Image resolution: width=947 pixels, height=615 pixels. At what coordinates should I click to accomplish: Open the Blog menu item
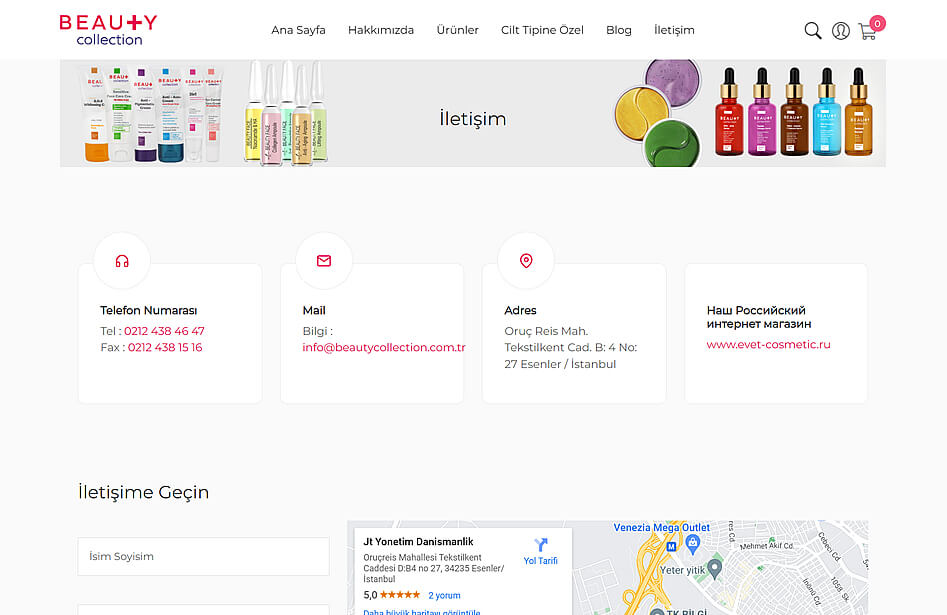point(619,30)
